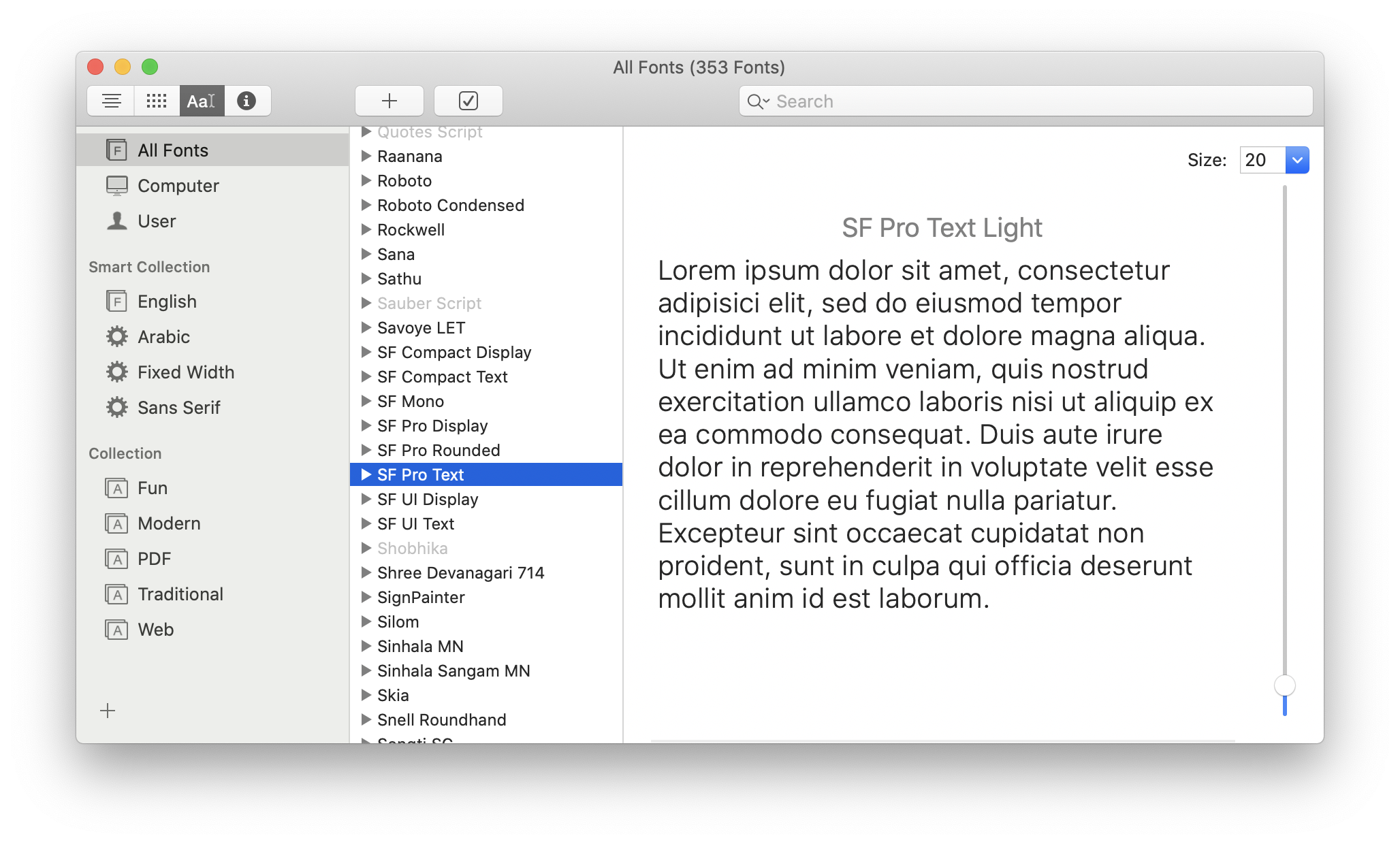Open the Web collection
This screenshot has height=844, width=1400.
click(212, 630)
